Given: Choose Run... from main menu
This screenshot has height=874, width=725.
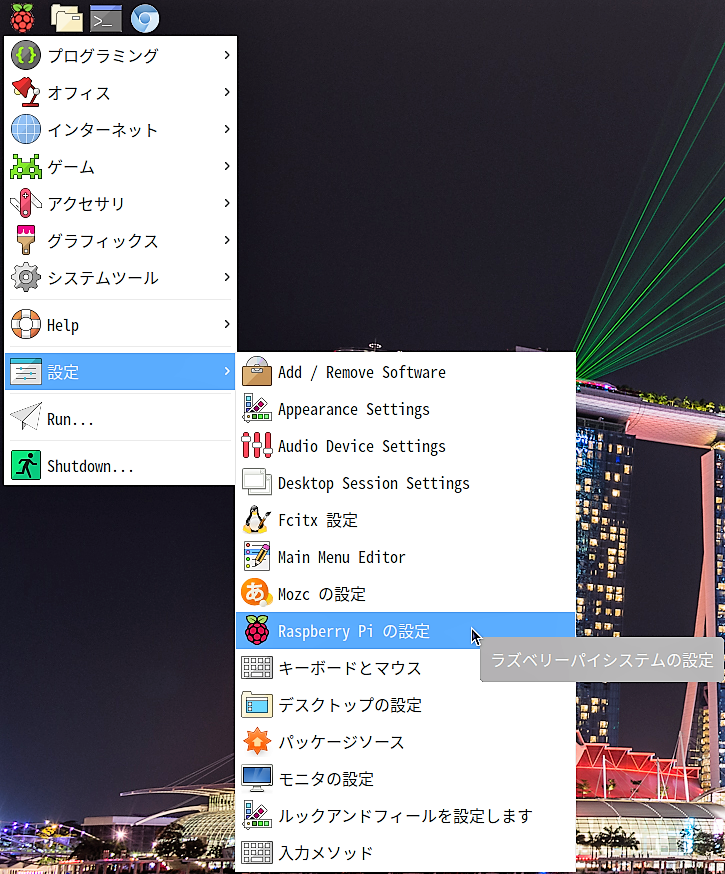Looking at the screenshot, I should point(120,418).
